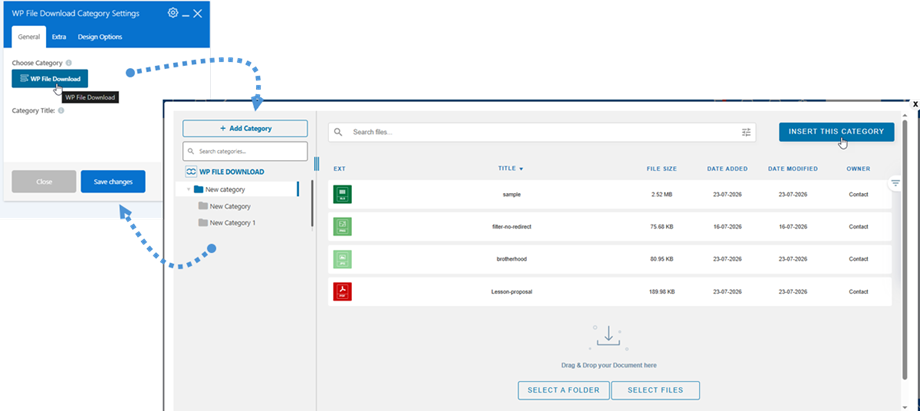Screen dimensions: 920x411
Task: Click the green XLS file icon for sample
Action: (342, 194)
